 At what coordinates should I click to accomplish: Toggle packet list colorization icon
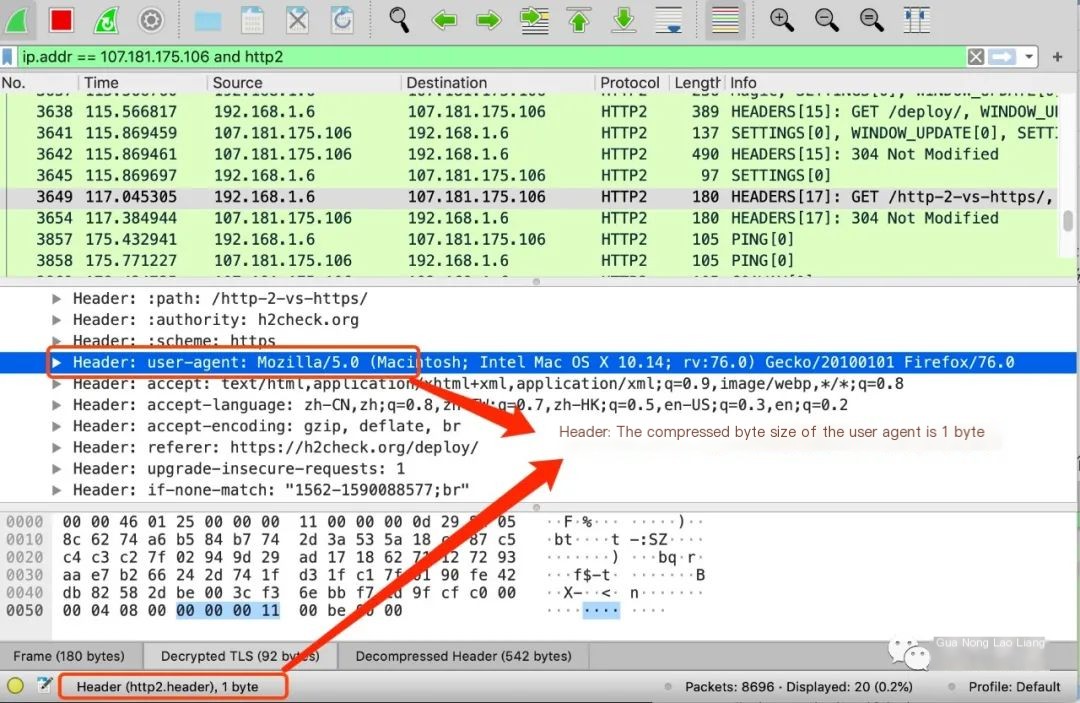tap(725, 19)
